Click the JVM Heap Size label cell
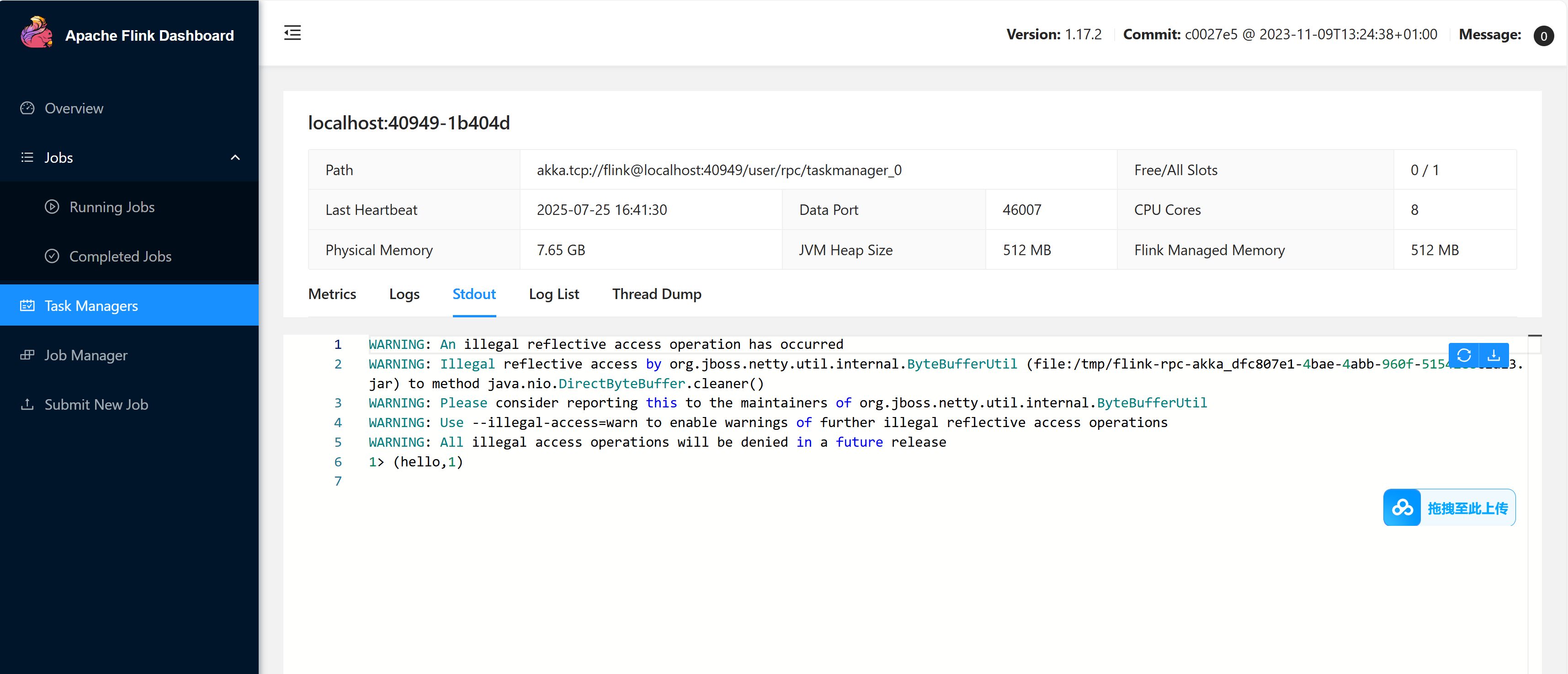 pyautogui.click(x=884, y=250)
